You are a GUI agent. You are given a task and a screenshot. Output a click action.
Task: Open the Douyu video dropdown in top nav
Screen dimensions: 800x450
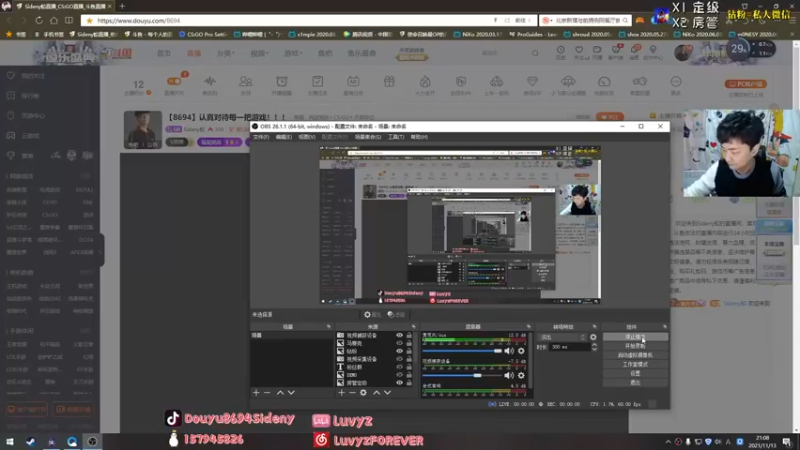pos(259,53)
